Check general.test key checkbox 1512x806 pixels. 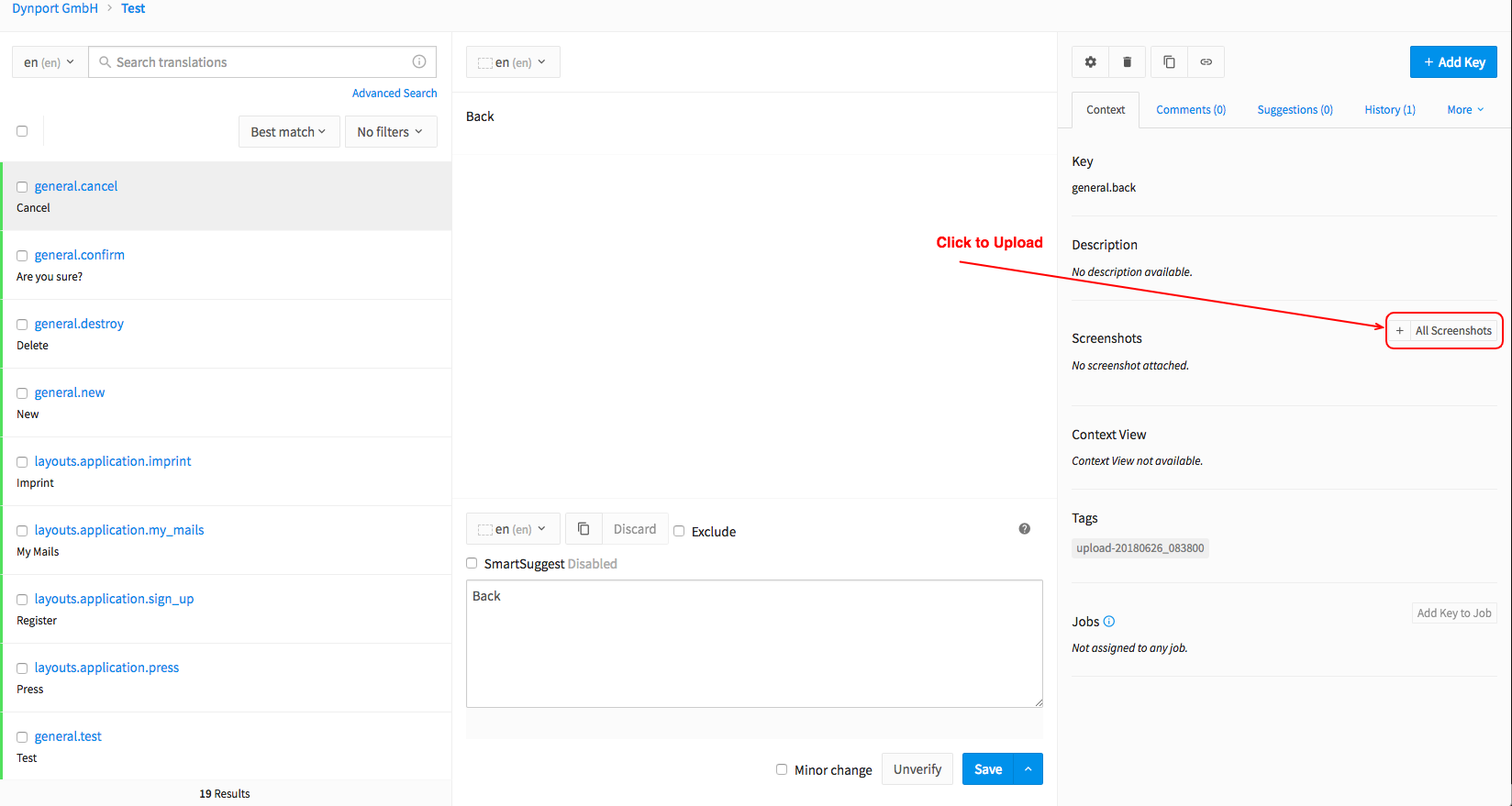22,737
